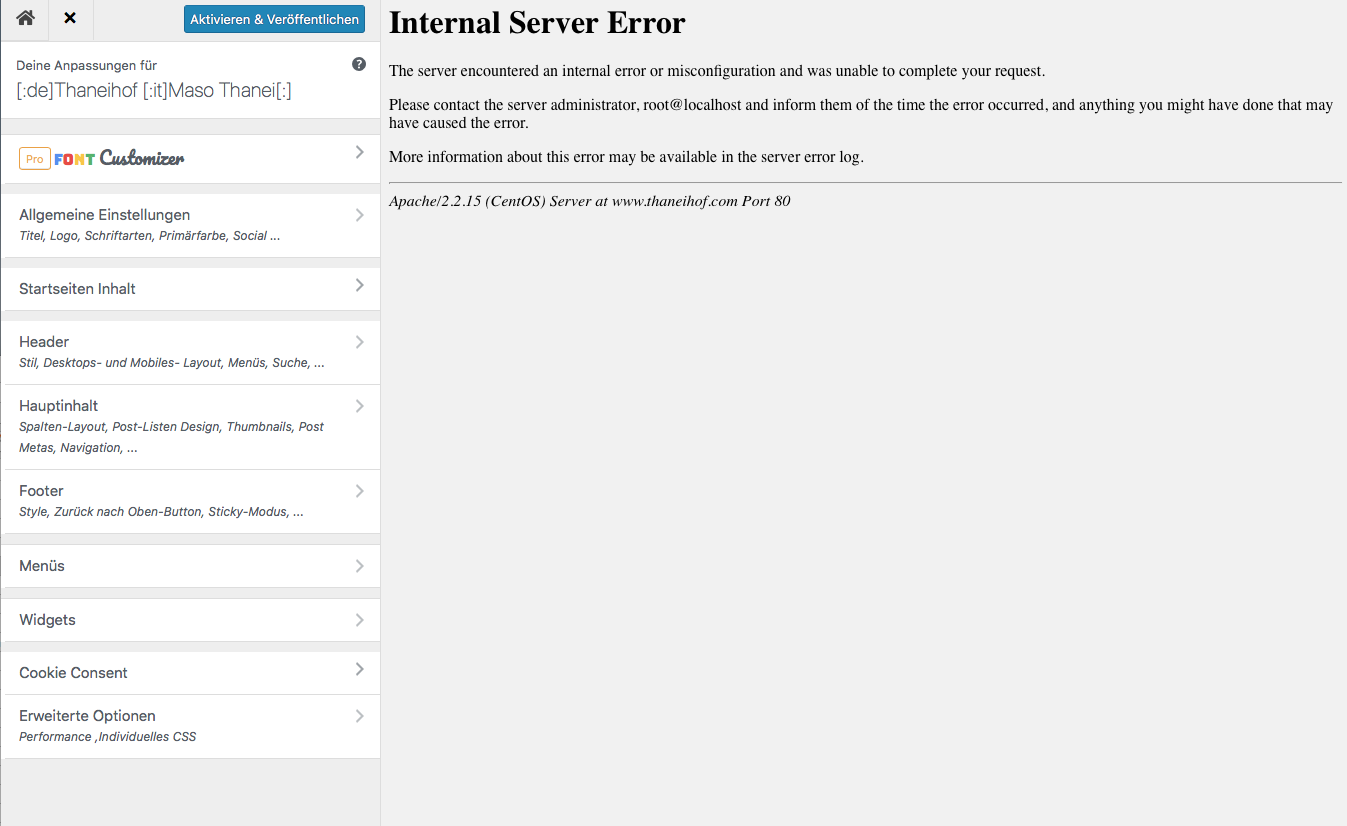The image size is (1347, 826).
Task: Open the Widgets panel
Action: (x=192, y=620)
